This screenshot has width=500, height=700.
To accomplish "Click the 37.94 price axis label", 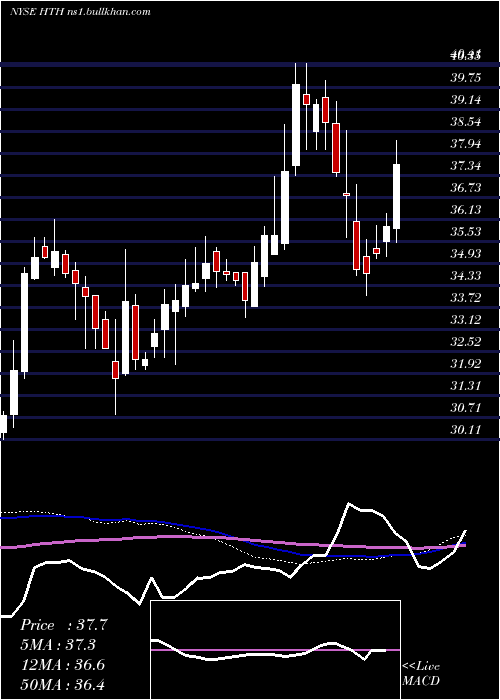I will pyautogui.click(x=466, y=144).
